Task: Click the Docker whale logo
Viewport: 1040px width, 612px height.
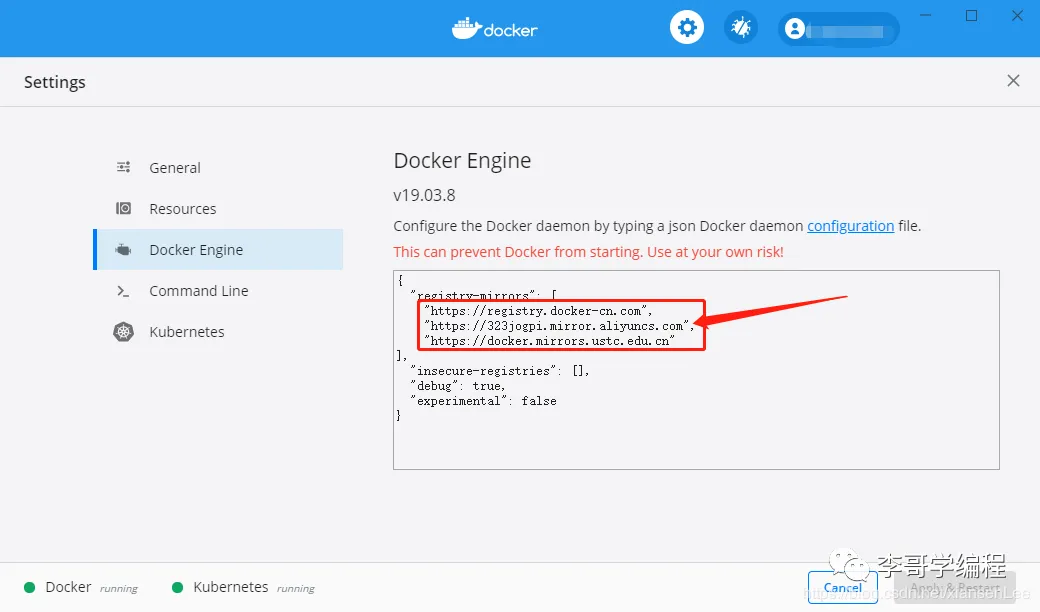Action: point(495,29)
